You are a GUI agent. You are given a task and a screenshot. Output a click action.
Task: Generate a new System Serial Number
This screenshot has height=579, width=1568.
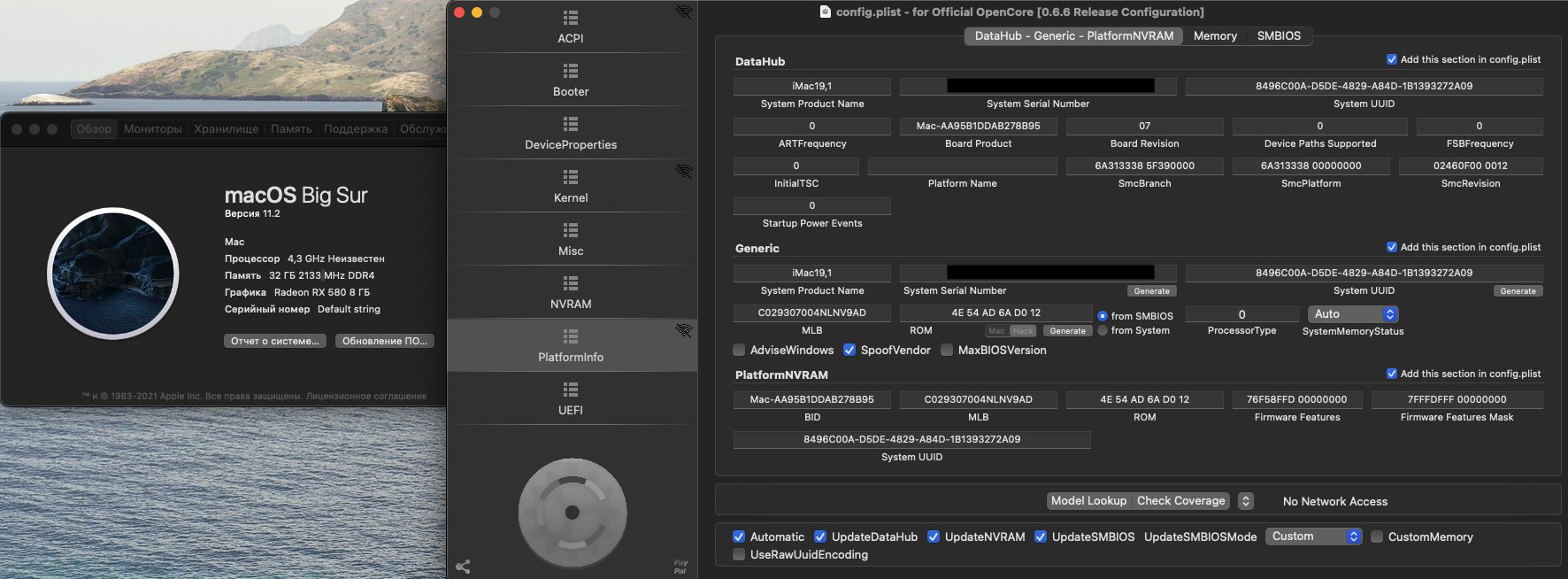point(1152,291)
